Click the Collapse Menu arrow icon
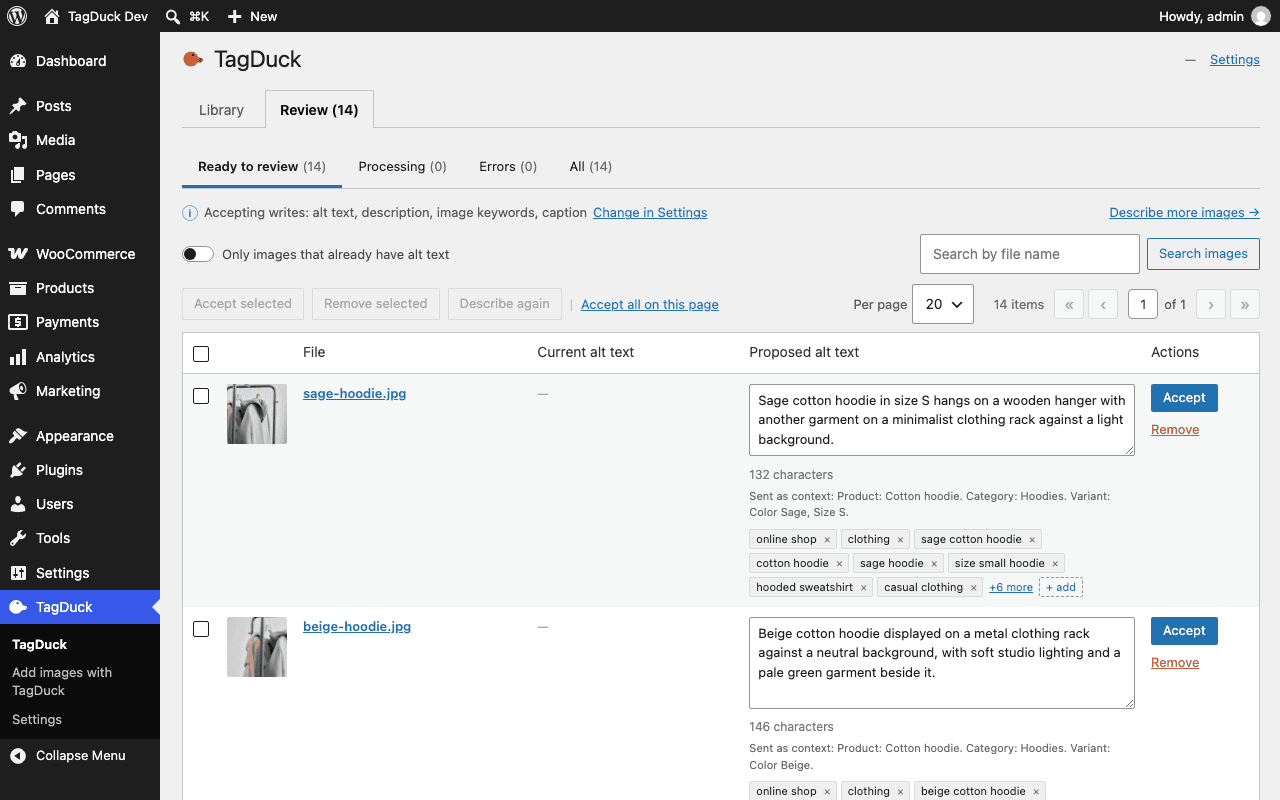 click(18, 756)
